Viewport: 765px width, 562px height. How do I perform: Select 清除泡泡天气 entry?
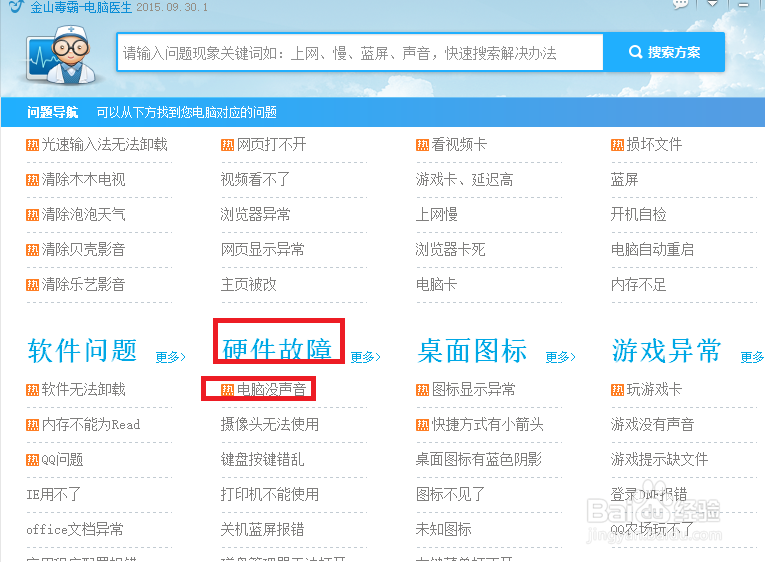(83, 214)
